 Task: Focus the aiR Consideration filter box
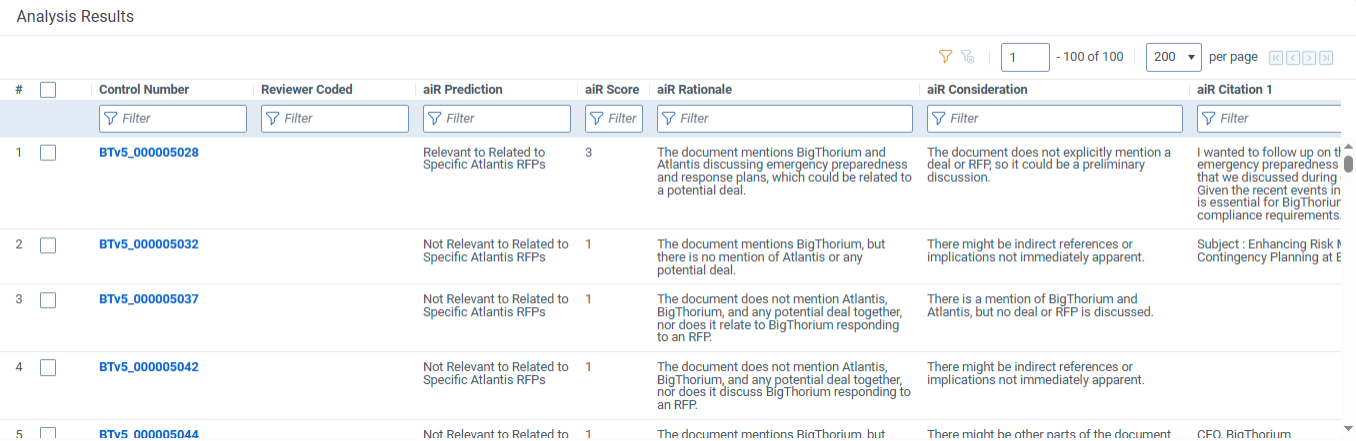tap(1055, 119)
